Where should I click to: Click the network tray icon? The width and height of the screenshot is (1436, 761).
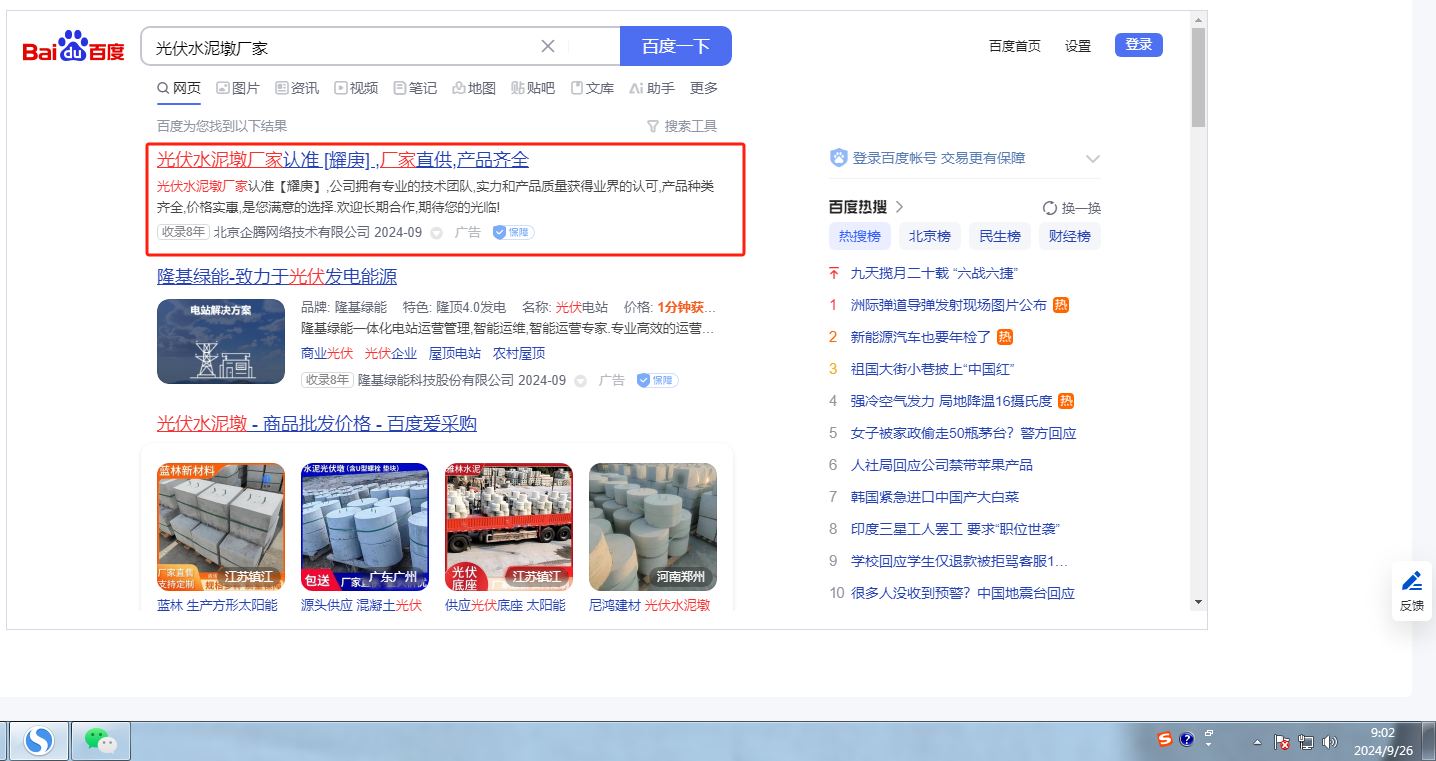(x=1306, y=742)
